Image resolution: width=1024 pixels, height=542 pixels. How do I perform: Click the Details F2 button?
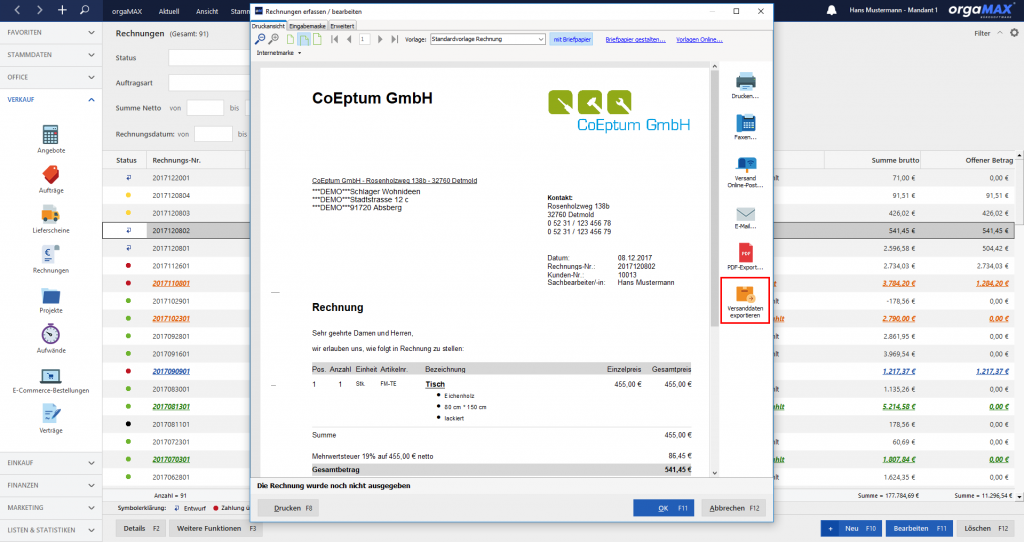140,528
